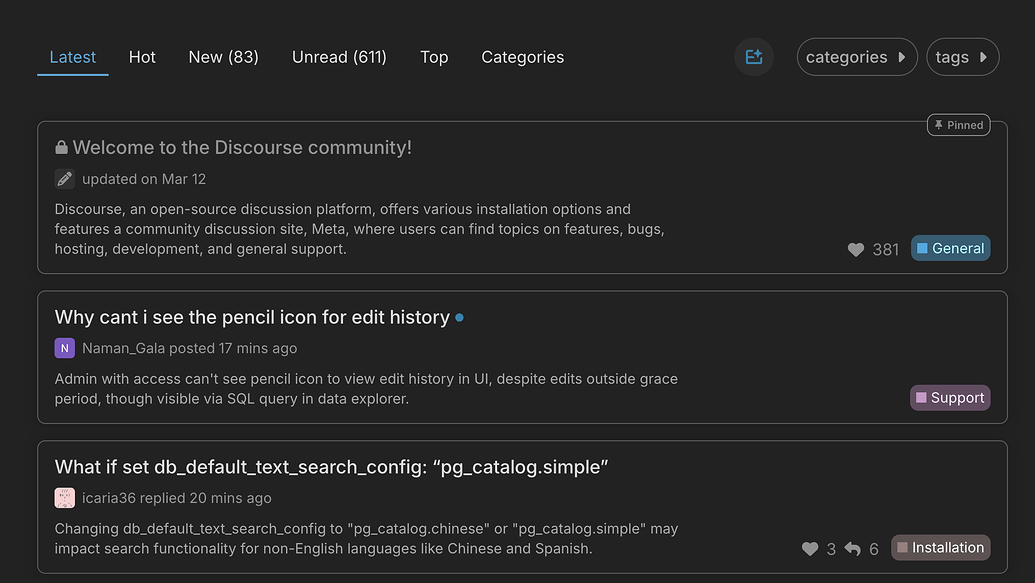
Task: Go to the Categories tab
Action: click(522, 57)
